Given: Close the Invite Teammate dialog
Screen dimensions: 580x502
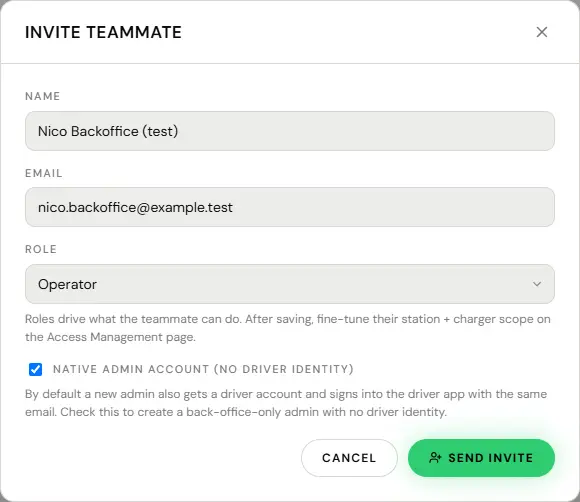Looking at the screenshot, I should point(542,32).
